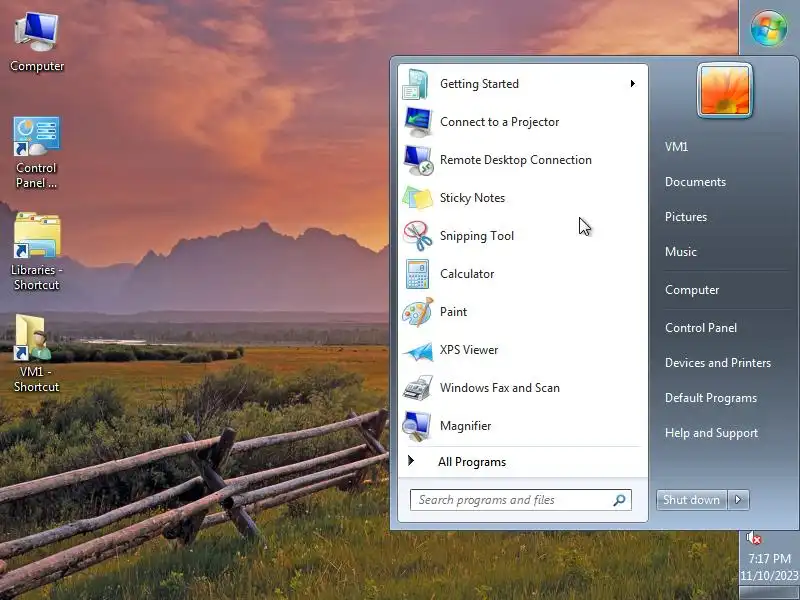The width and height of the screenshot is (800, 600).
Task: Open the Control Panel desktop shortcut
Action: [36, 153]
